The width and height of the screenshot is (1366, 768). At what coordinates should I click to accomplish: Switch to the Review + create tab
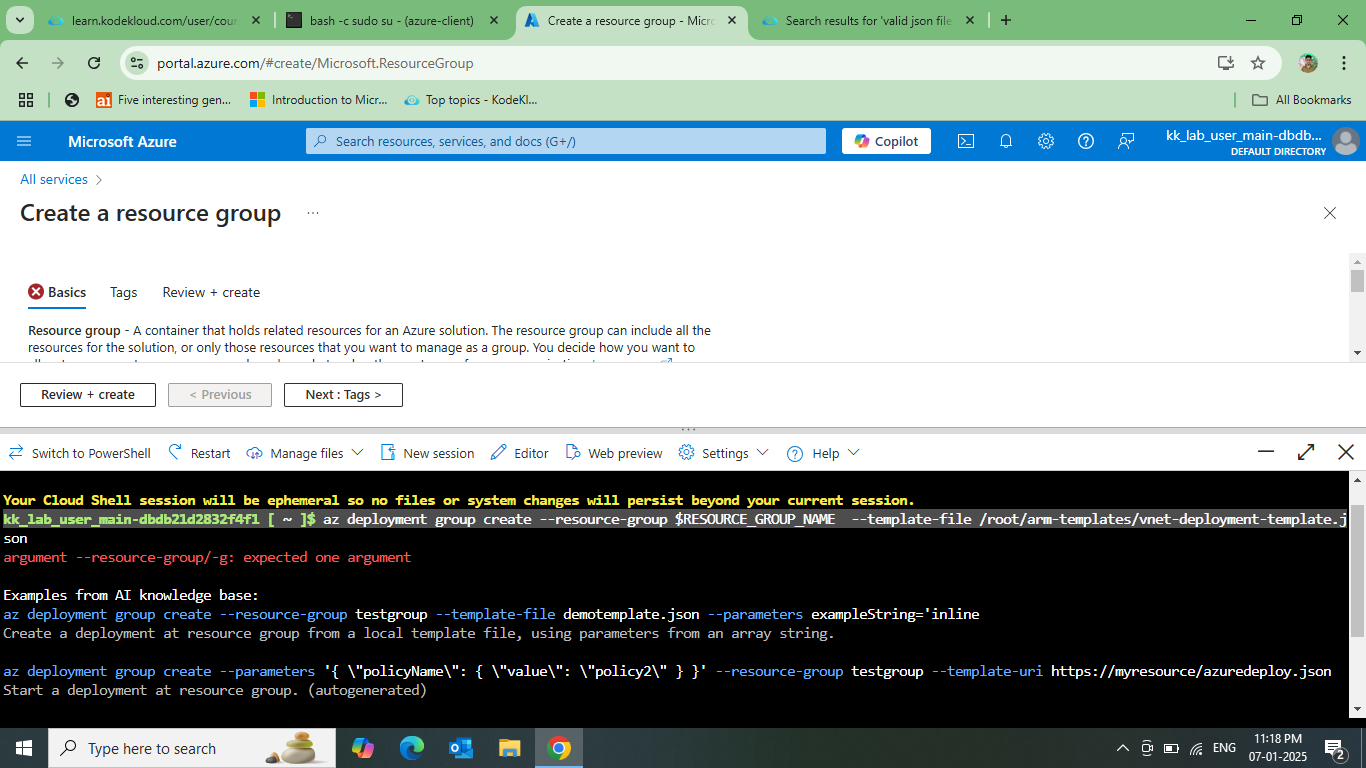click(211, 292)
